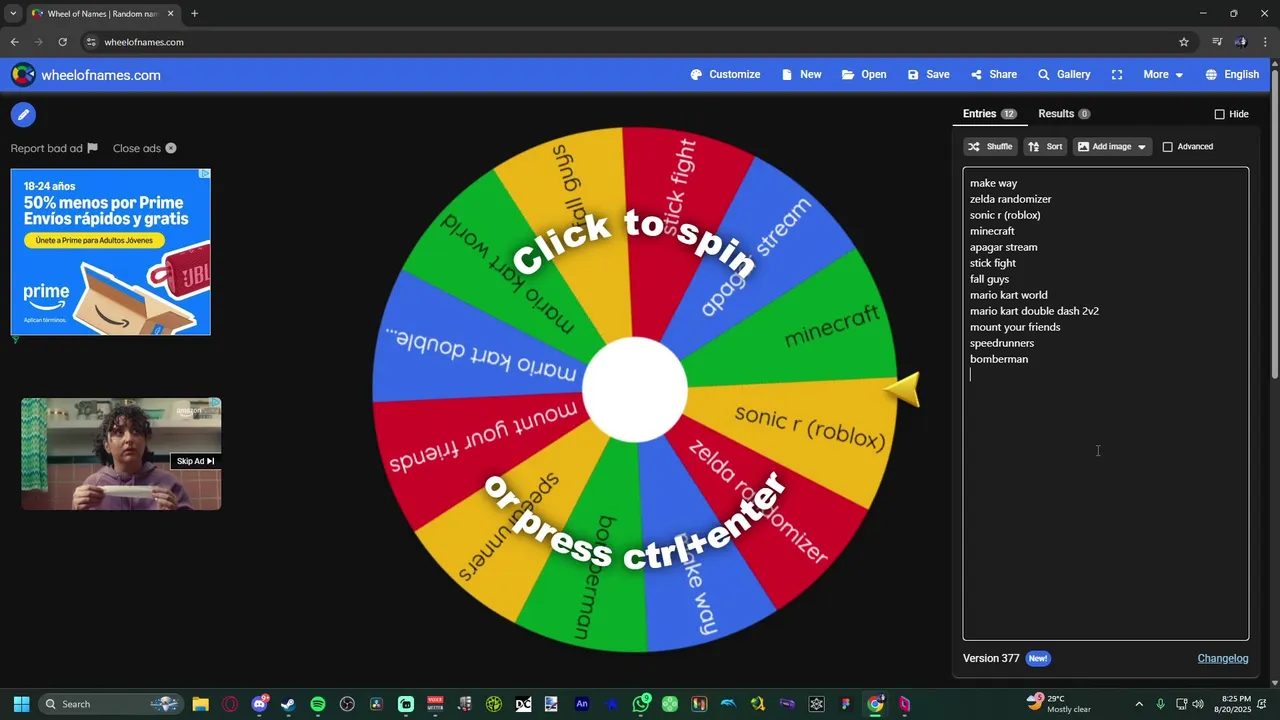1280x720 pixels.
Task: Open the Changelog link
Action: click(1223, 658)
